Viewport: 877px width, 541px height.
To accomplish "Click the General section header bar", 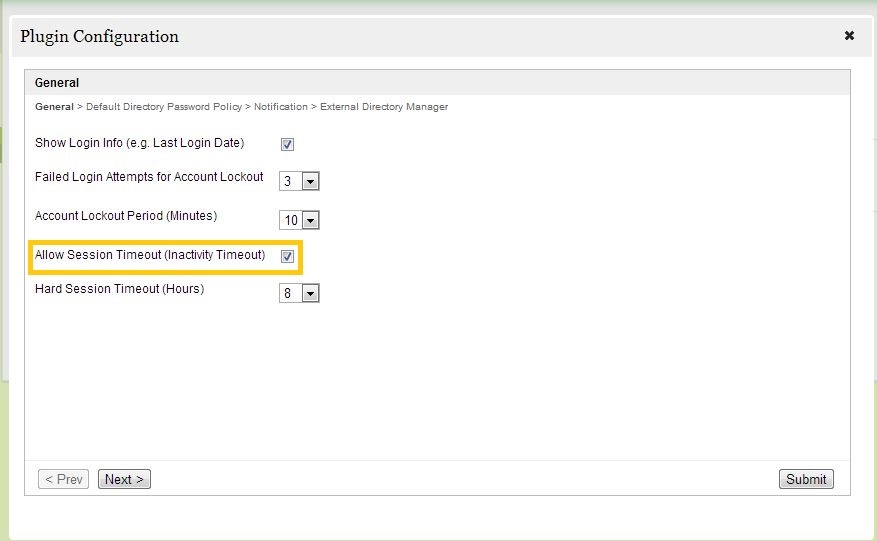I will tap(437, 83).
